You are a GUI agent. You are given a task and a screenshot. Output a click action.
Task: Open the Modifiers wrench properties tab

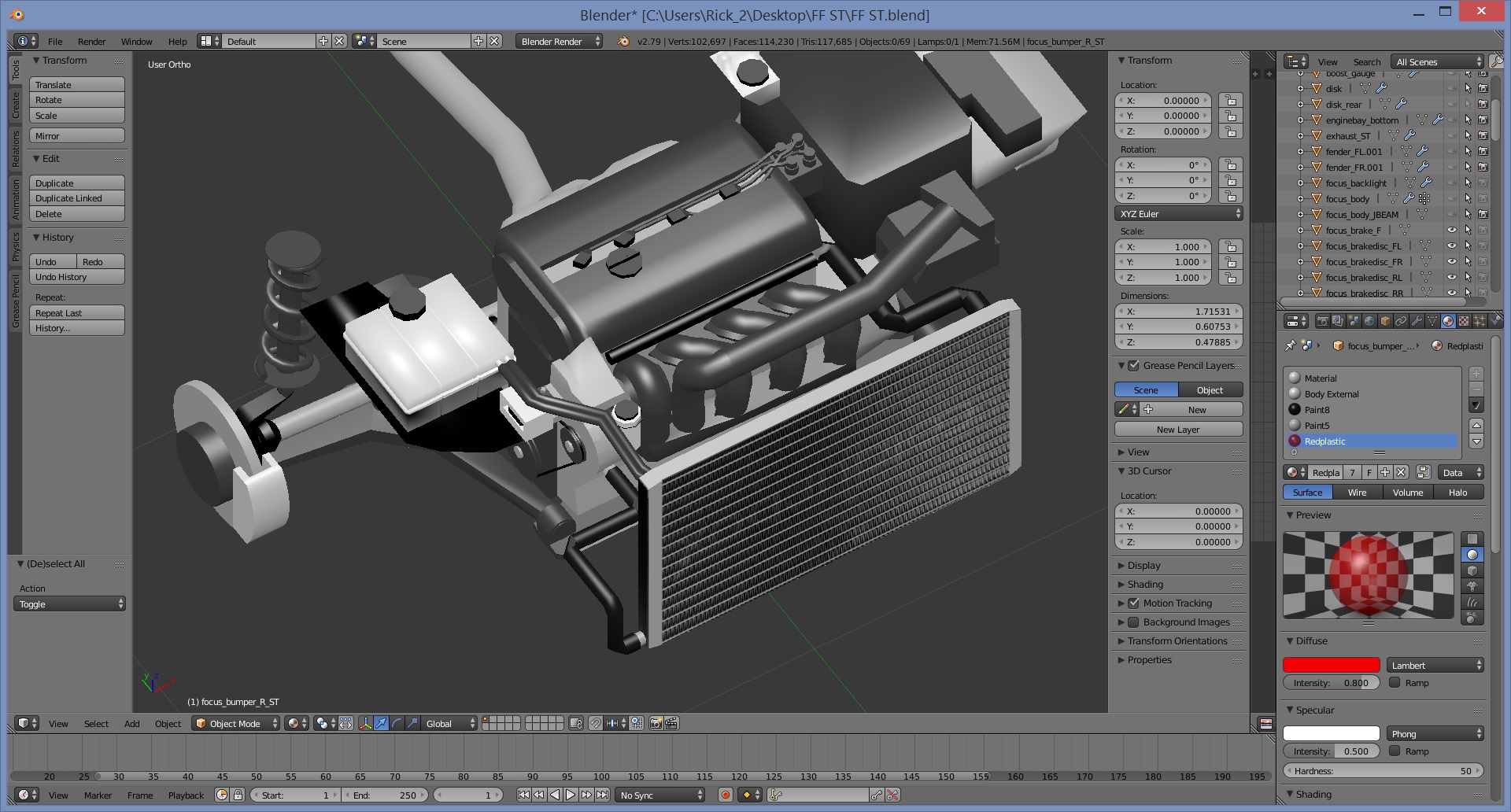1417,321
